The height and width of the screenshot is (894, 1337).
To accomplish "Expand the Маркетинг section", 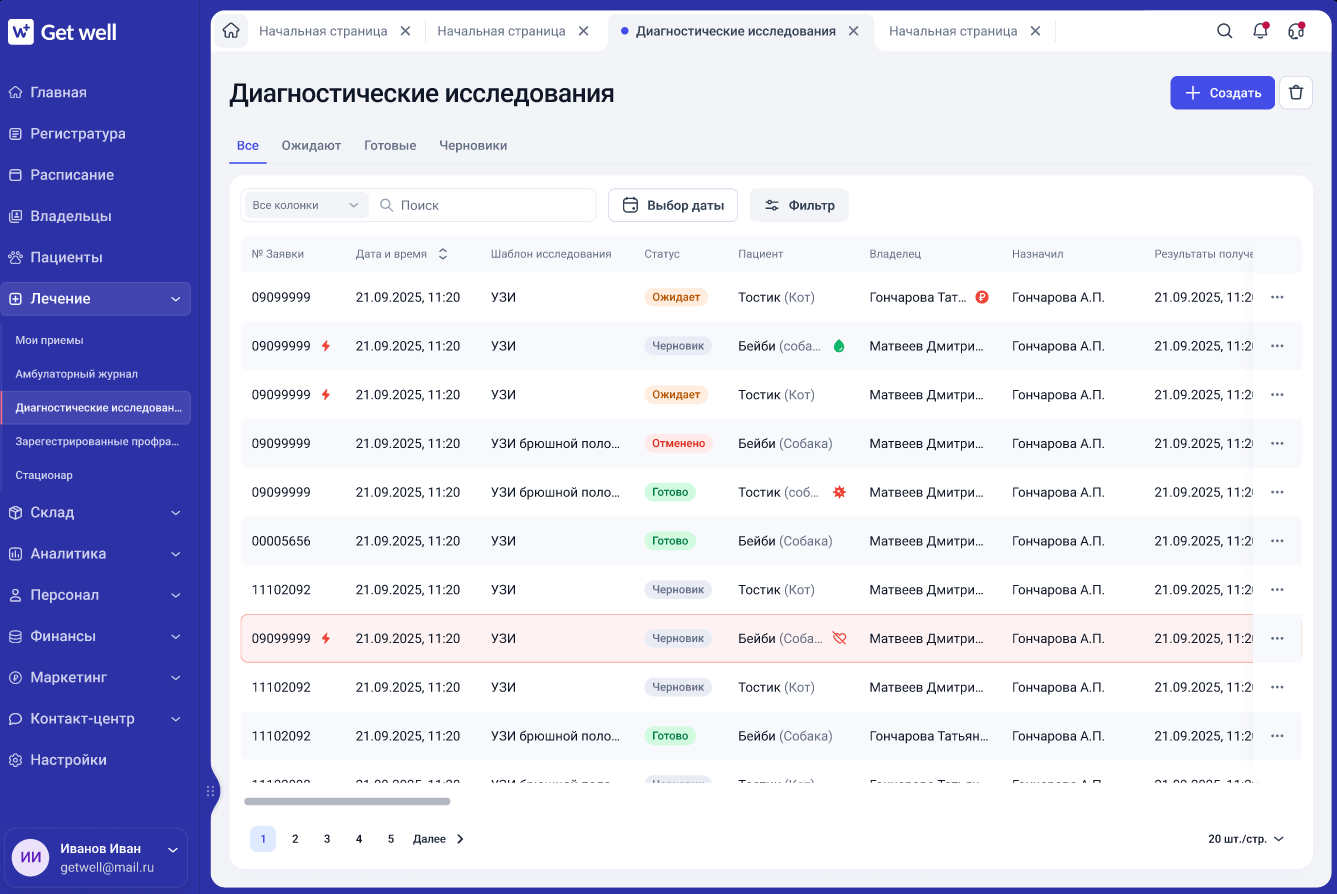I will pyautogui.click(x=176, y=678).
